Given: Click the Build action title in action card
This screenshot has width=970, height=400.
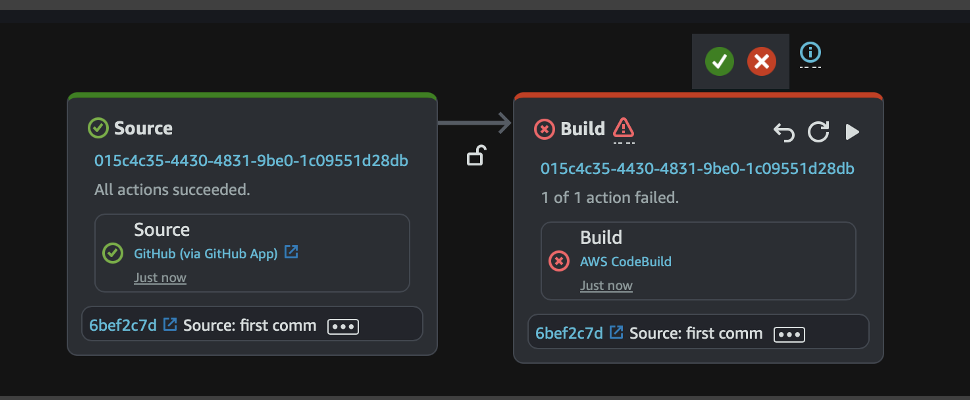Looking at the screenshot, I should click(x=601, y=237).
